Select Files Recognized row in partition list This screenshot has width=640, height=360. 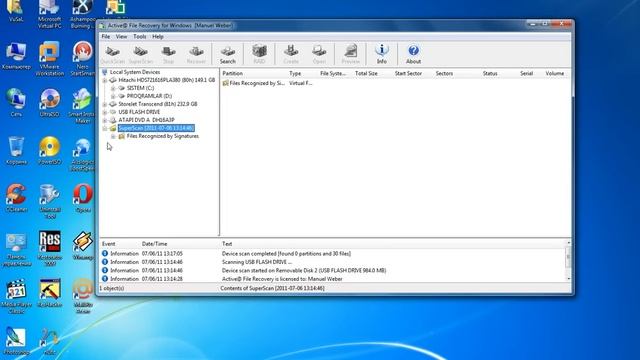(x=257, y=83)
